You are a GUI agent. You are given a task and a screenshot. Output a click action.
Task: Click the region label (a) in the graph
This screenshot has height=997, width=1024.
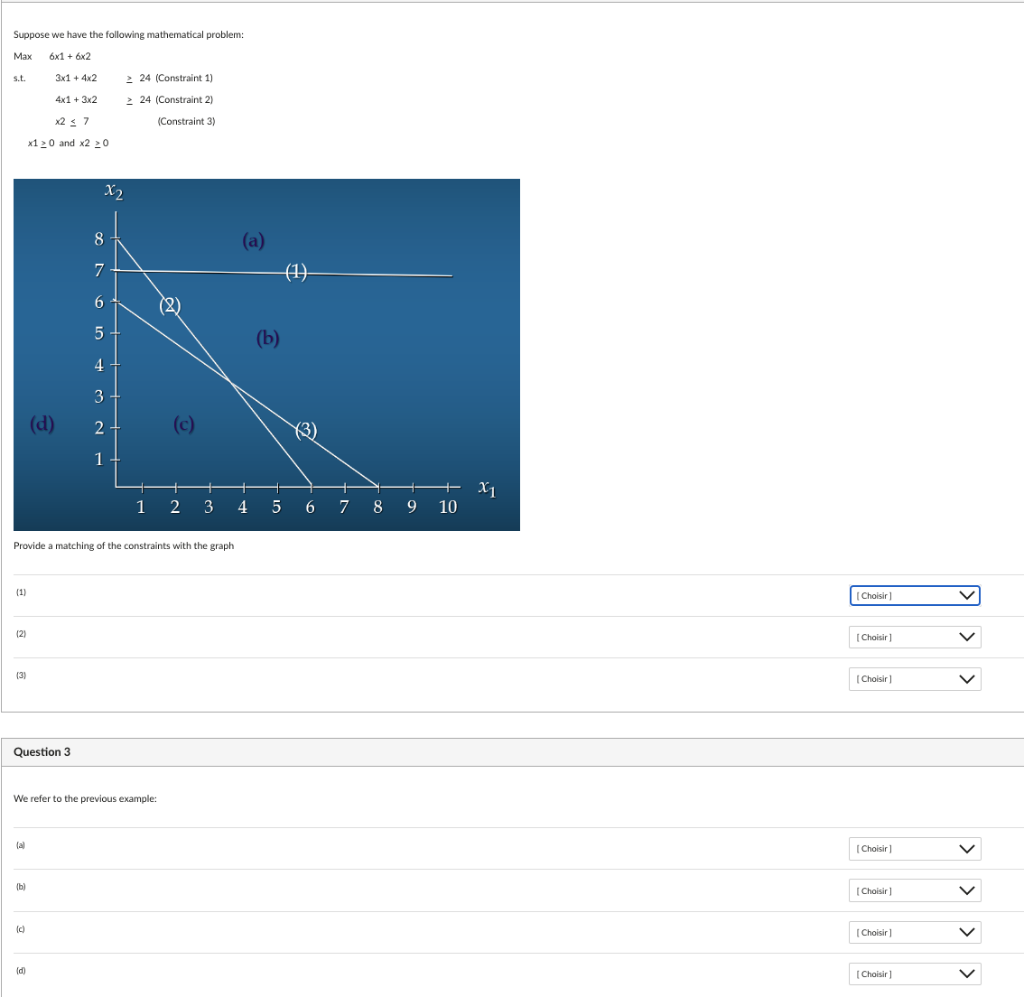253,240
